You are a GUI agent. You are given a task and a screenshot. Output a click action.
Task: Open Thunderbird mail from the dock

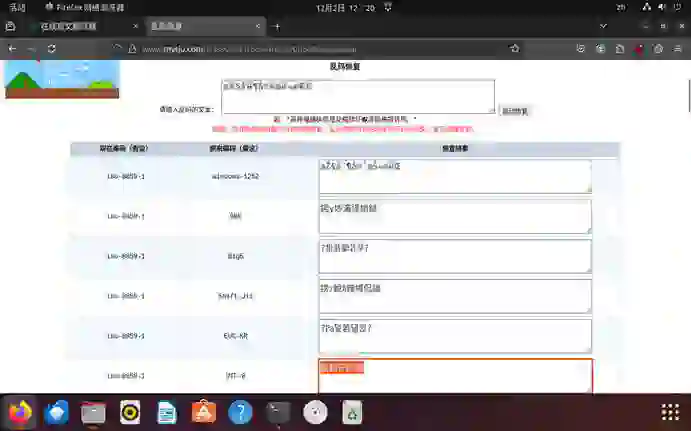tap(57, 412)
